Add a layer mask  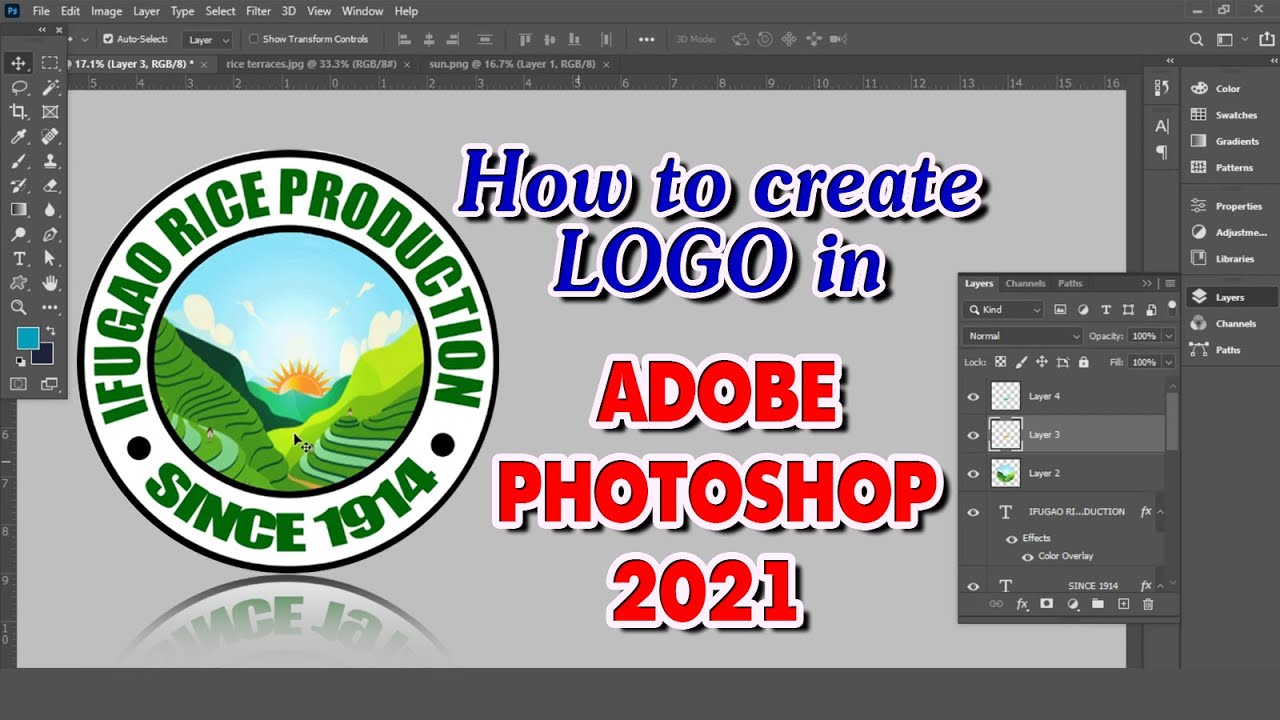pos(1047,604)
